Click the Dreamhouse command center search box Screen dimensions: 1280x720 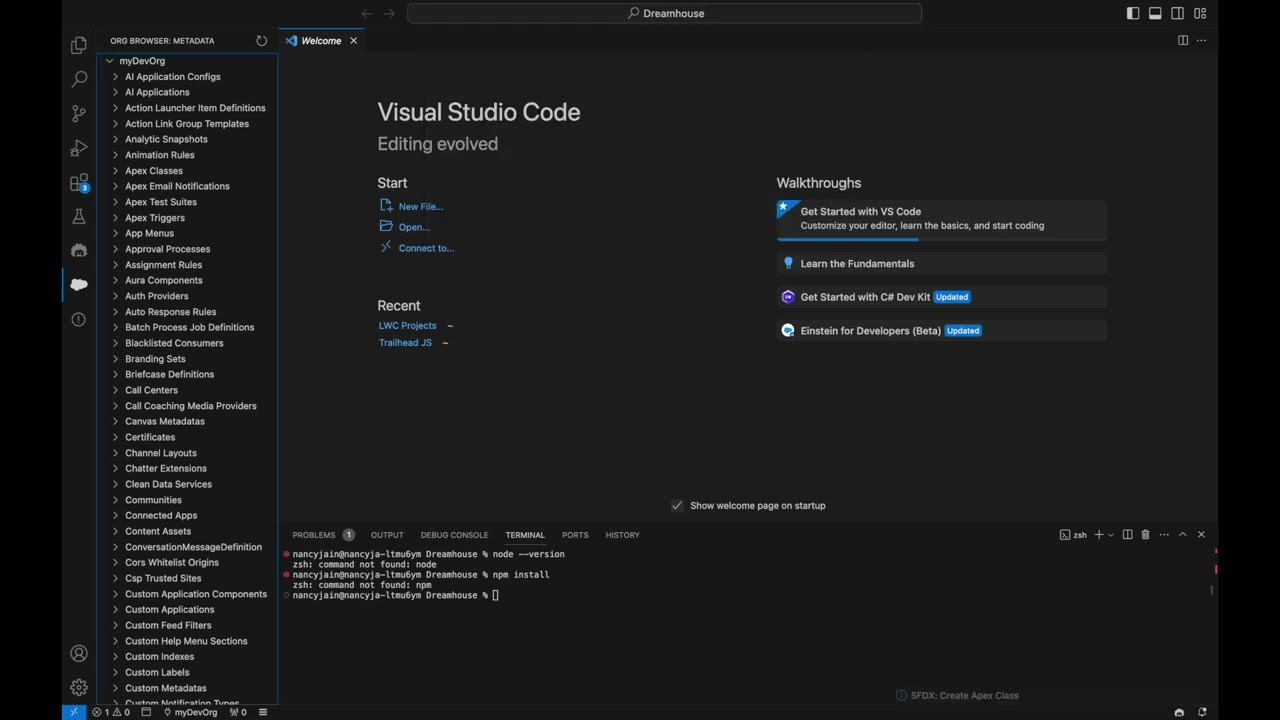point(664,13)
